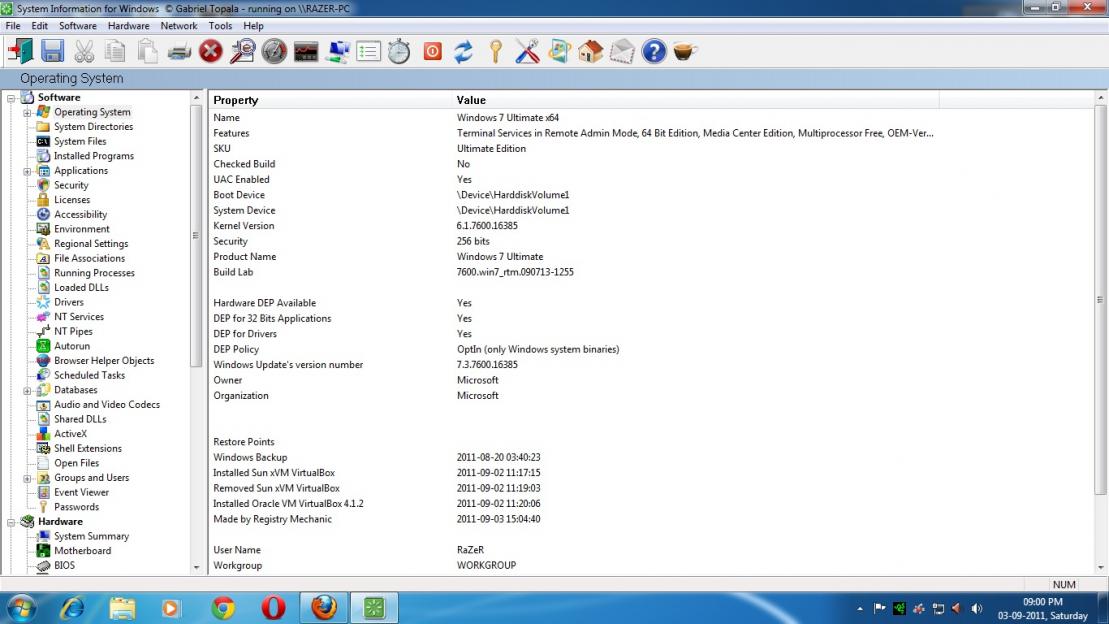The width and height of the screenshot is (1109, 624).
Task: Open the Security tree item
Action: 71,185
